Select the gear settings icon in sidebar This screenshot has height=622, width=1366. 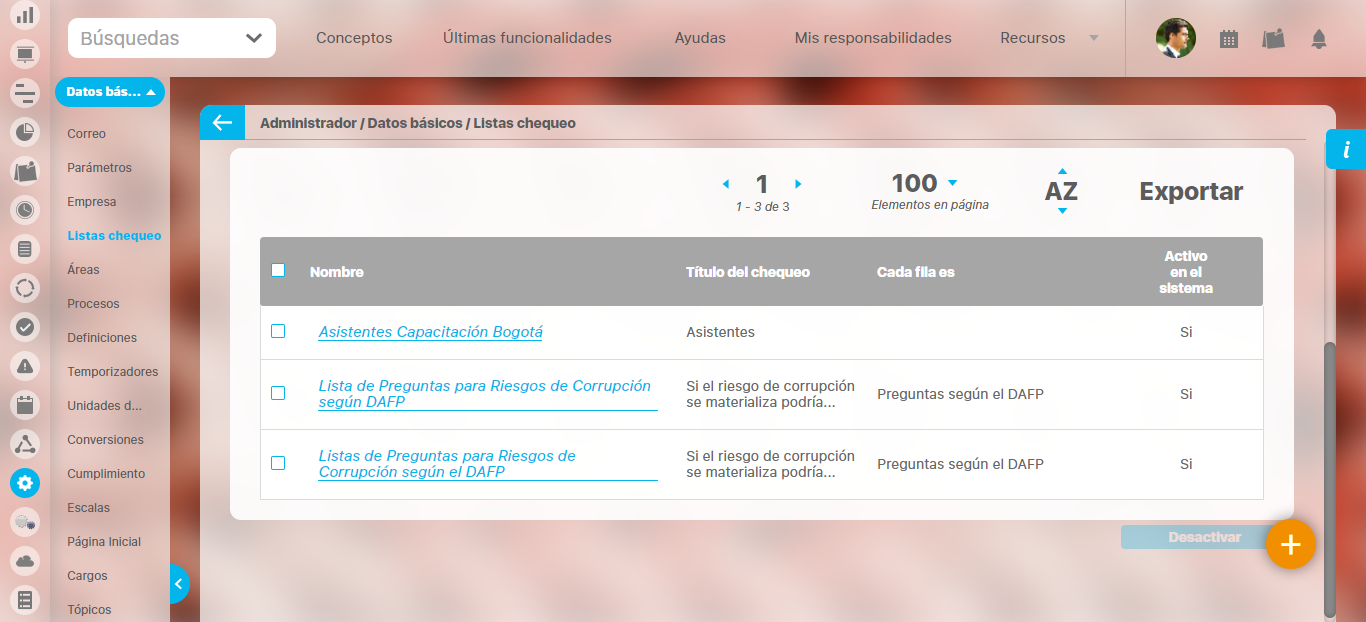click(x=25, y=483)
